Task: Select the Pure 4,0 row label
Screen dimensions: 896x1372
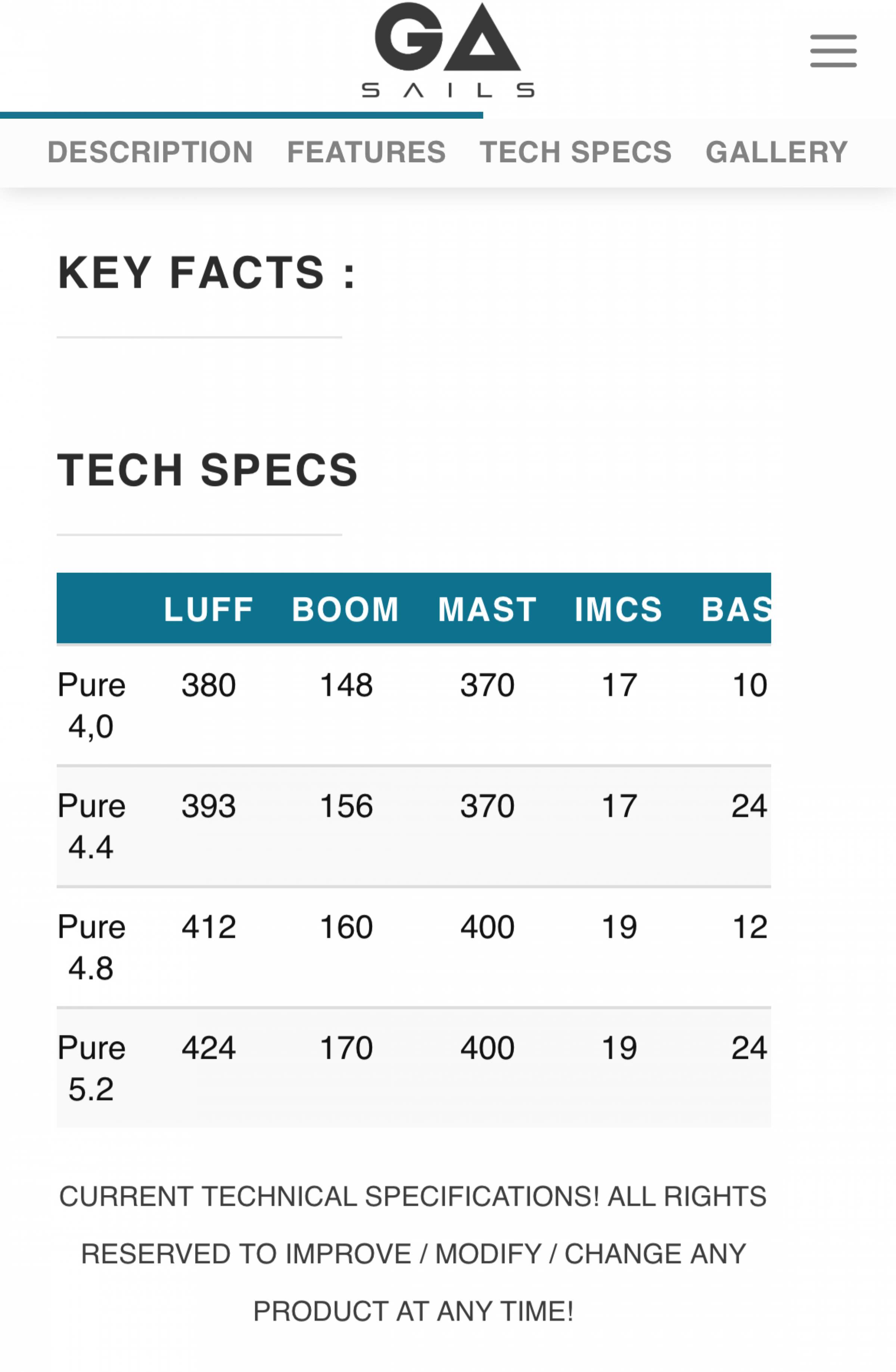Action: coord(91,705)
